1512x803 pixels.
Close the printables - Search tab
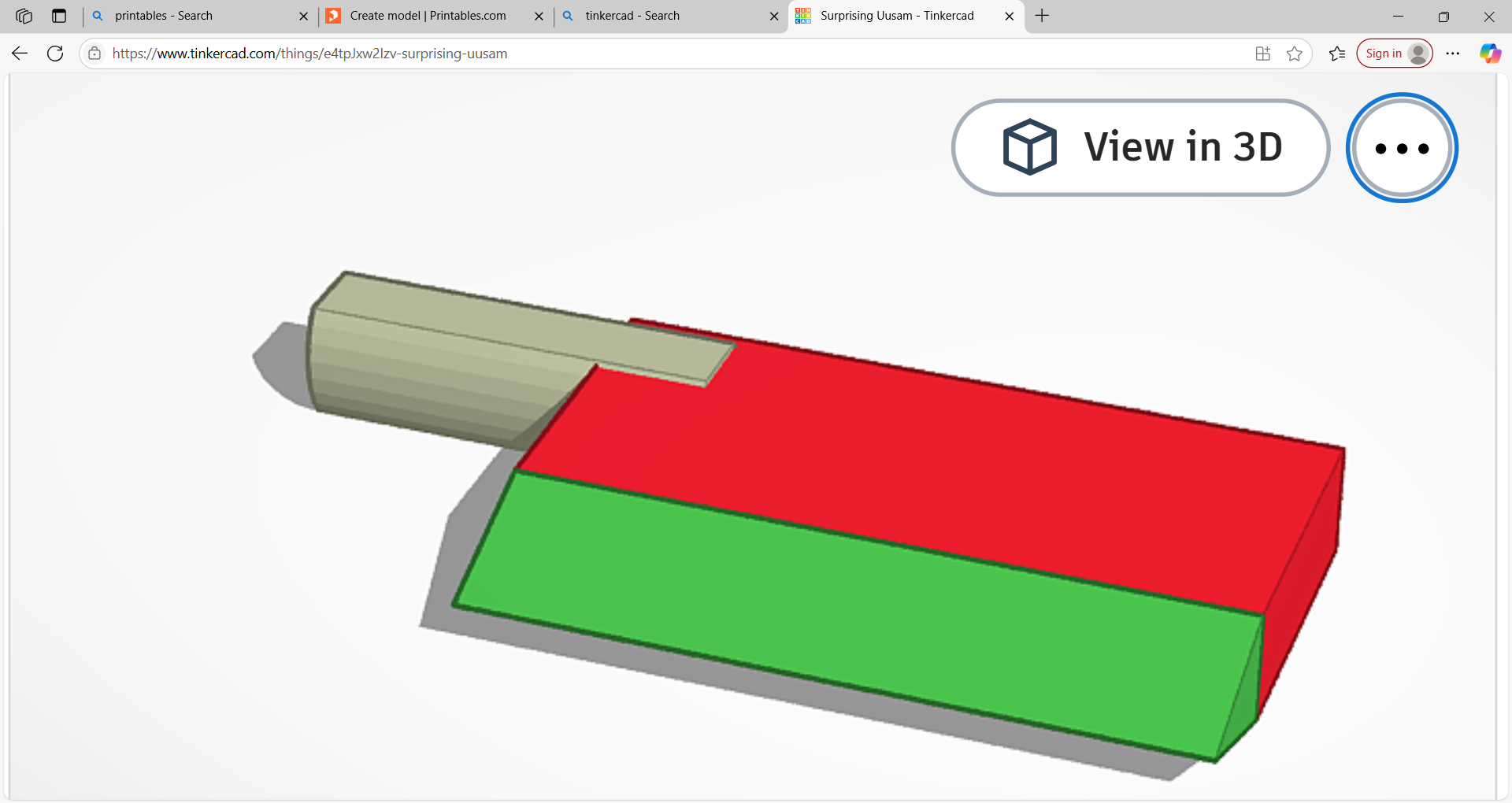(x=304, y=16)
